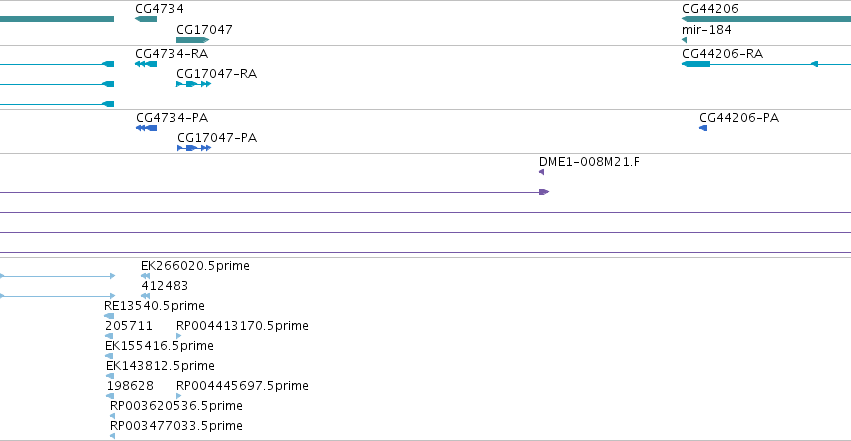The width and height of the screenshot is (851, 441).
Task: Click CG44206-PA blue arrow glyph
Action: point(703,128)
